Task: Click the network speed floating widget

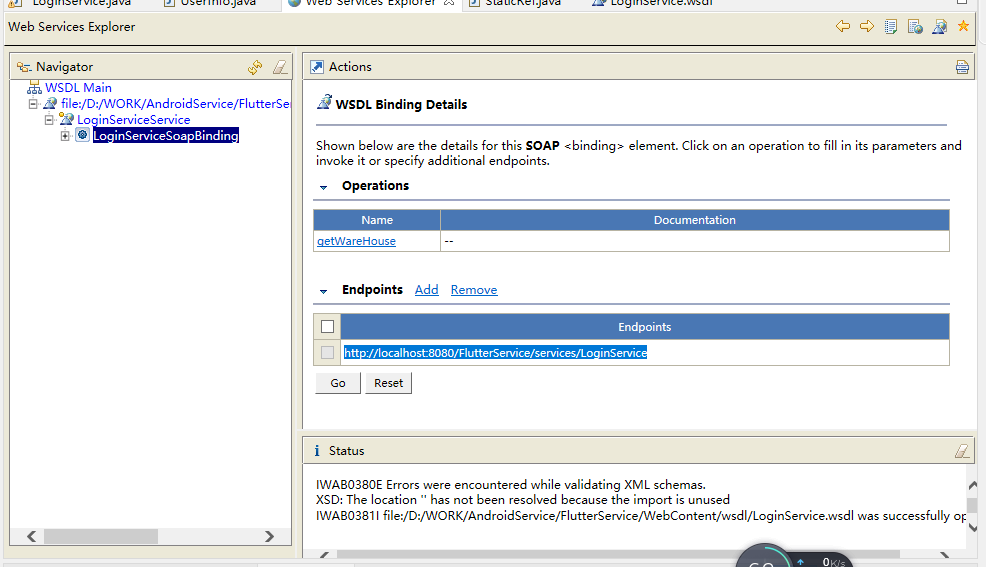Action: click(794, 556)
